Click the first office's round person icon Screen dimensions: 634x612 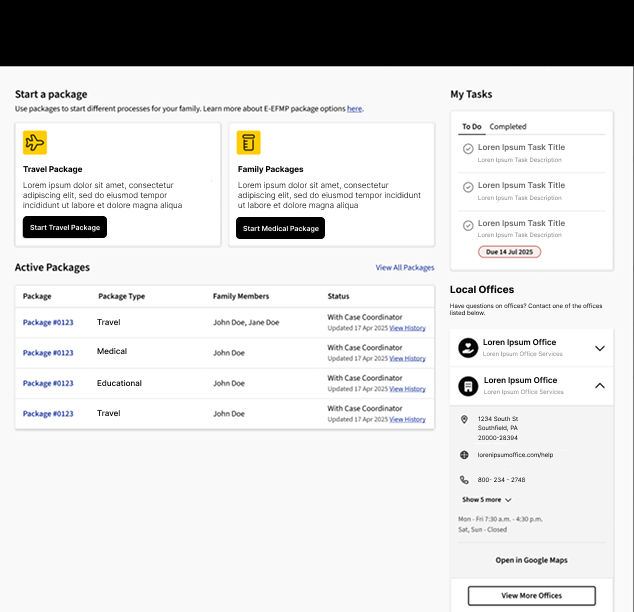coord(467,348)
